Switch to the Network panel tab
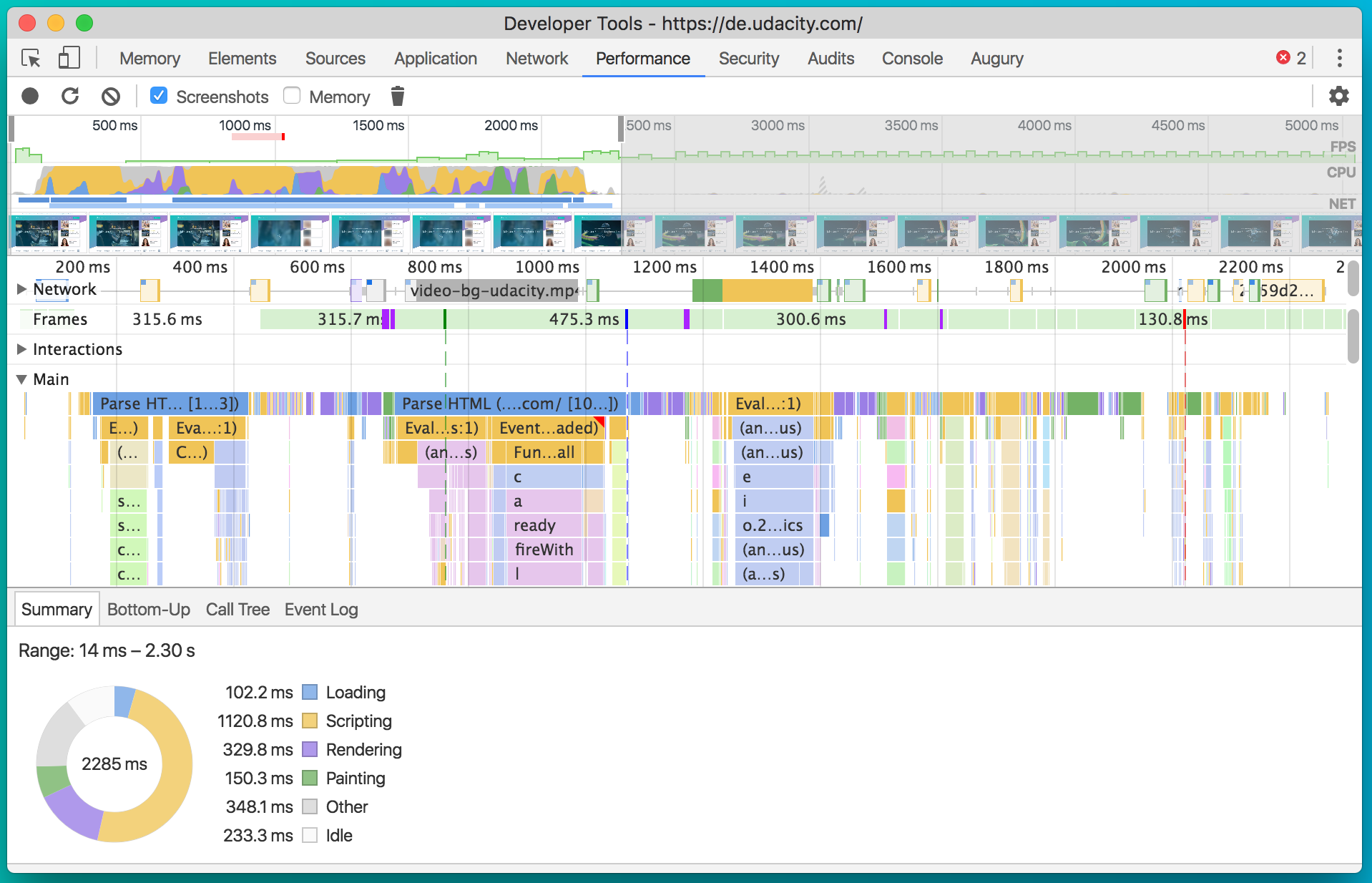1372x883 pixels. tap(536, 58)
